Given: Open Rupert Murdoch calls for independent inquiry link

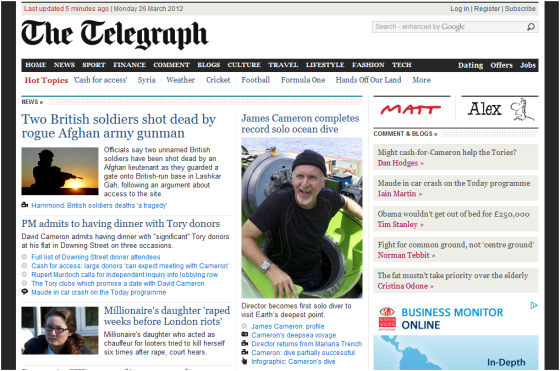Looking at the screenshot, I should pyautogui.click(x=125, y=275).
